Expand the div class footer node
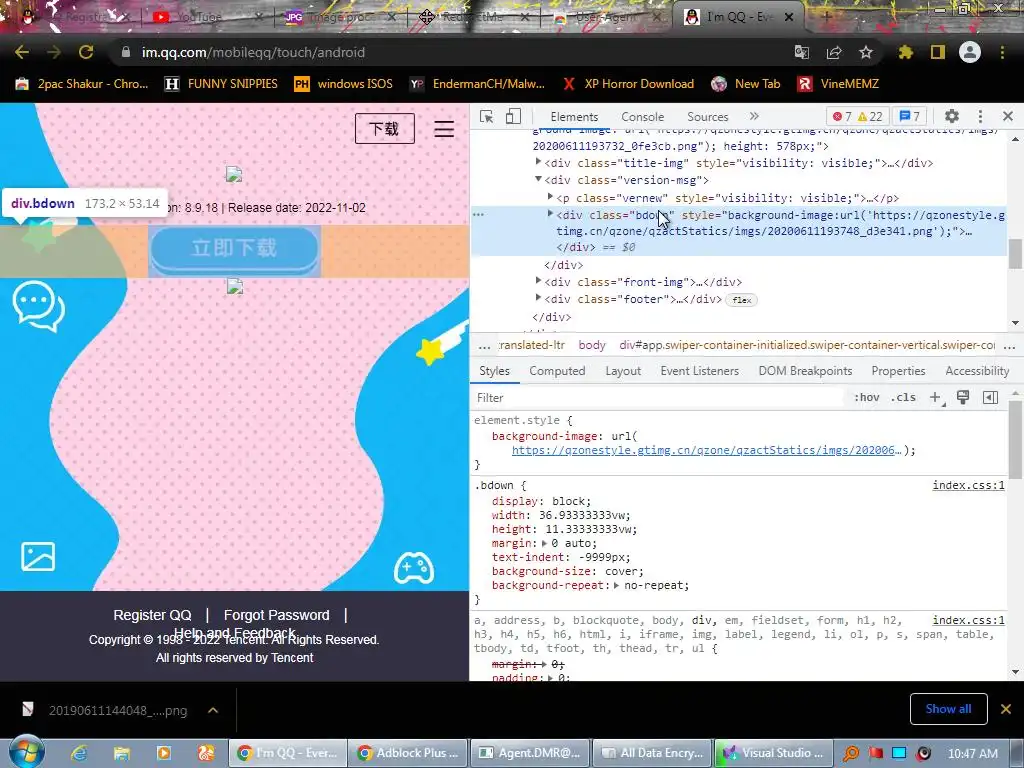The image size is (1024, 768). [x=538, y=298]
